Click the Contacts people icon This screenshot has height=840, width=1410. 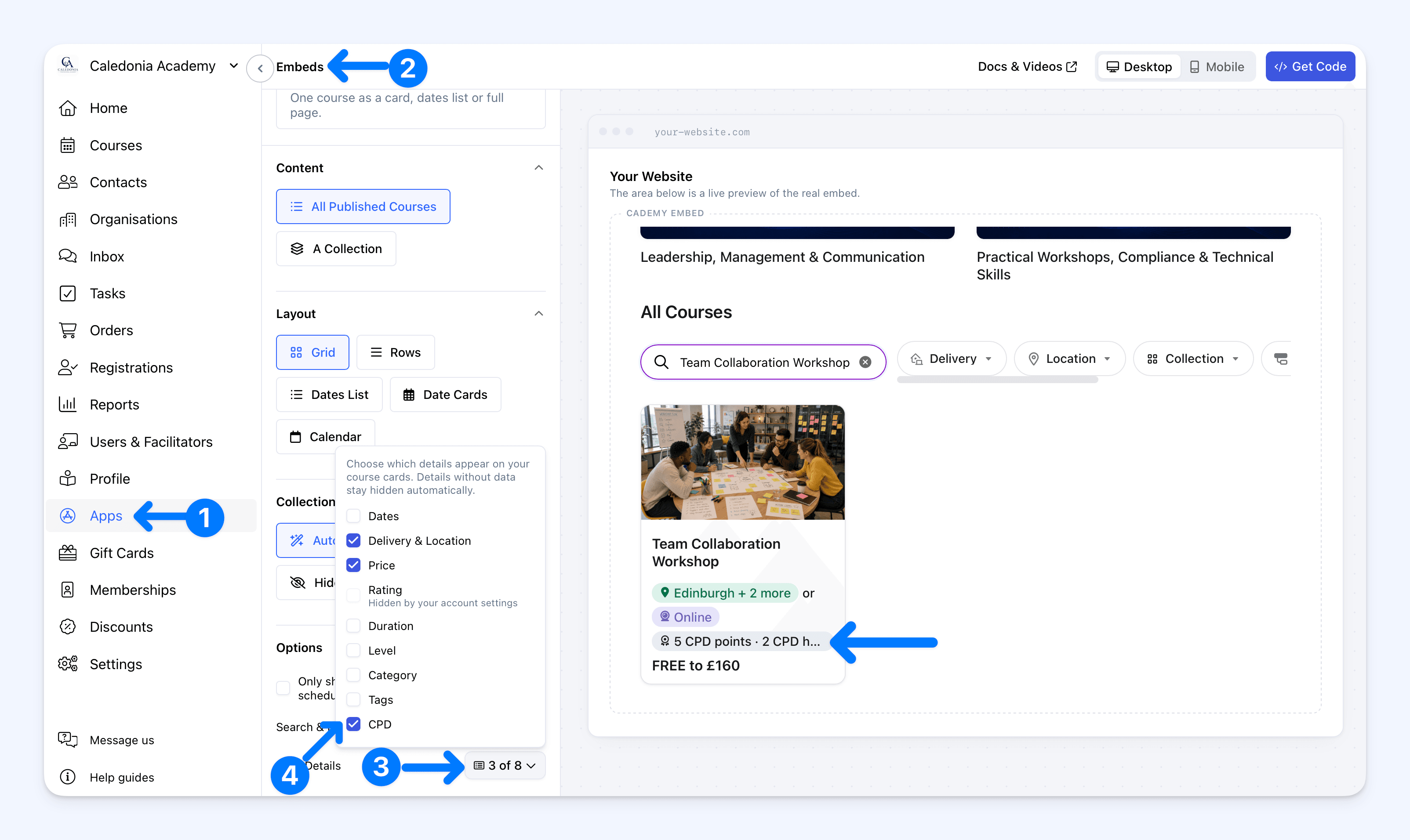(67, 182)
